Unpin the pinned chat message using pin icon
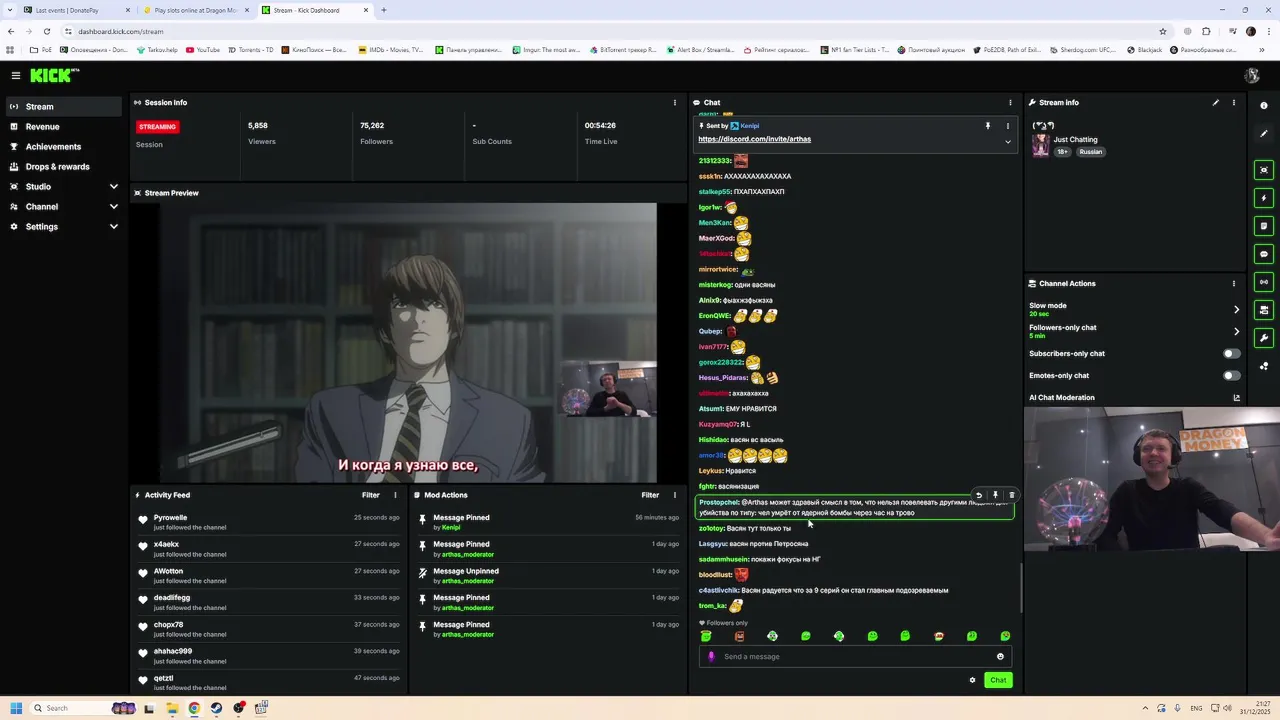The height and width of the screenshot is (720, 1280). click(x=988, y=126)
